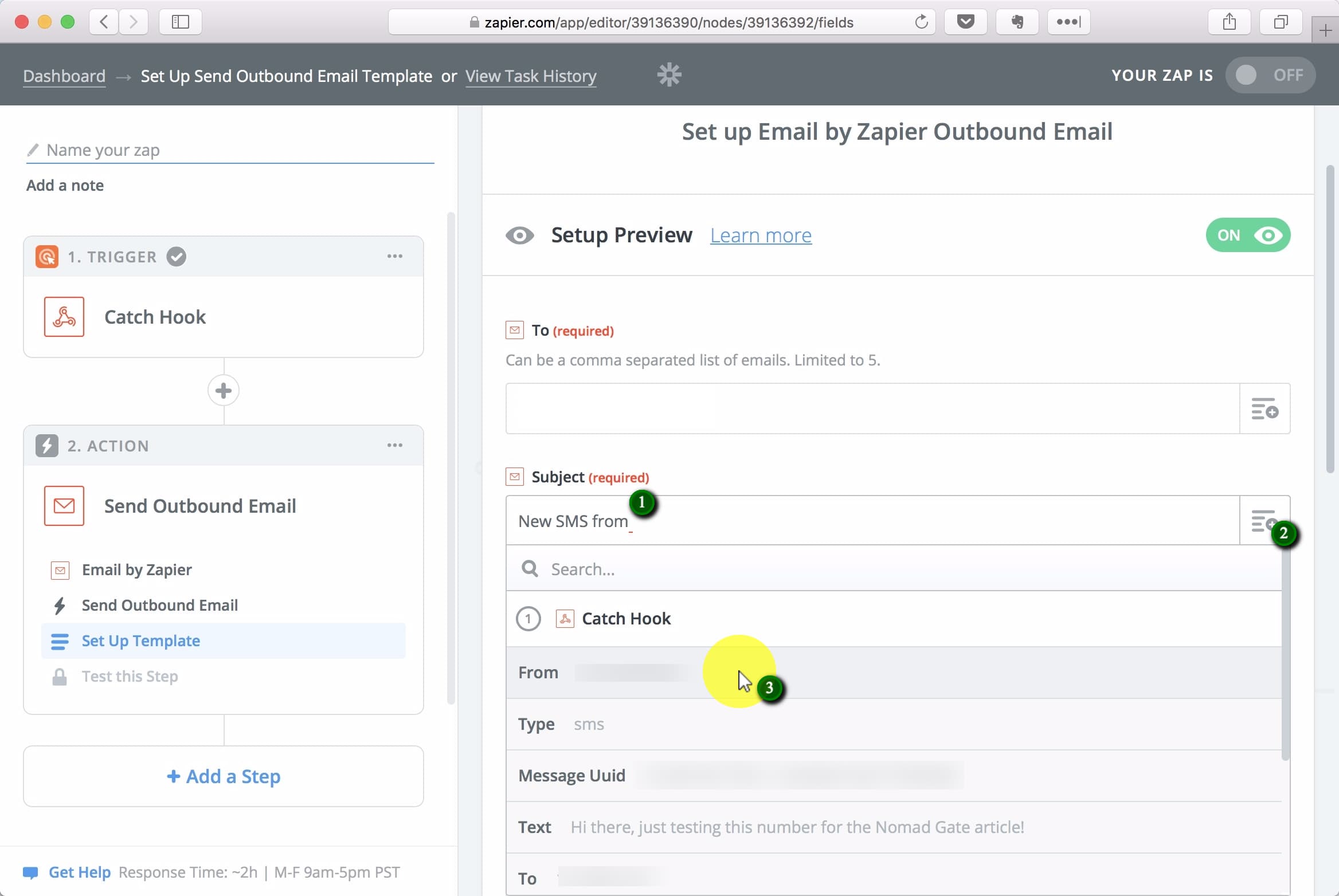Click the Trigger completed checkmark icon
This screenshot has height=896, width=1339.
[x=177, y=257]
